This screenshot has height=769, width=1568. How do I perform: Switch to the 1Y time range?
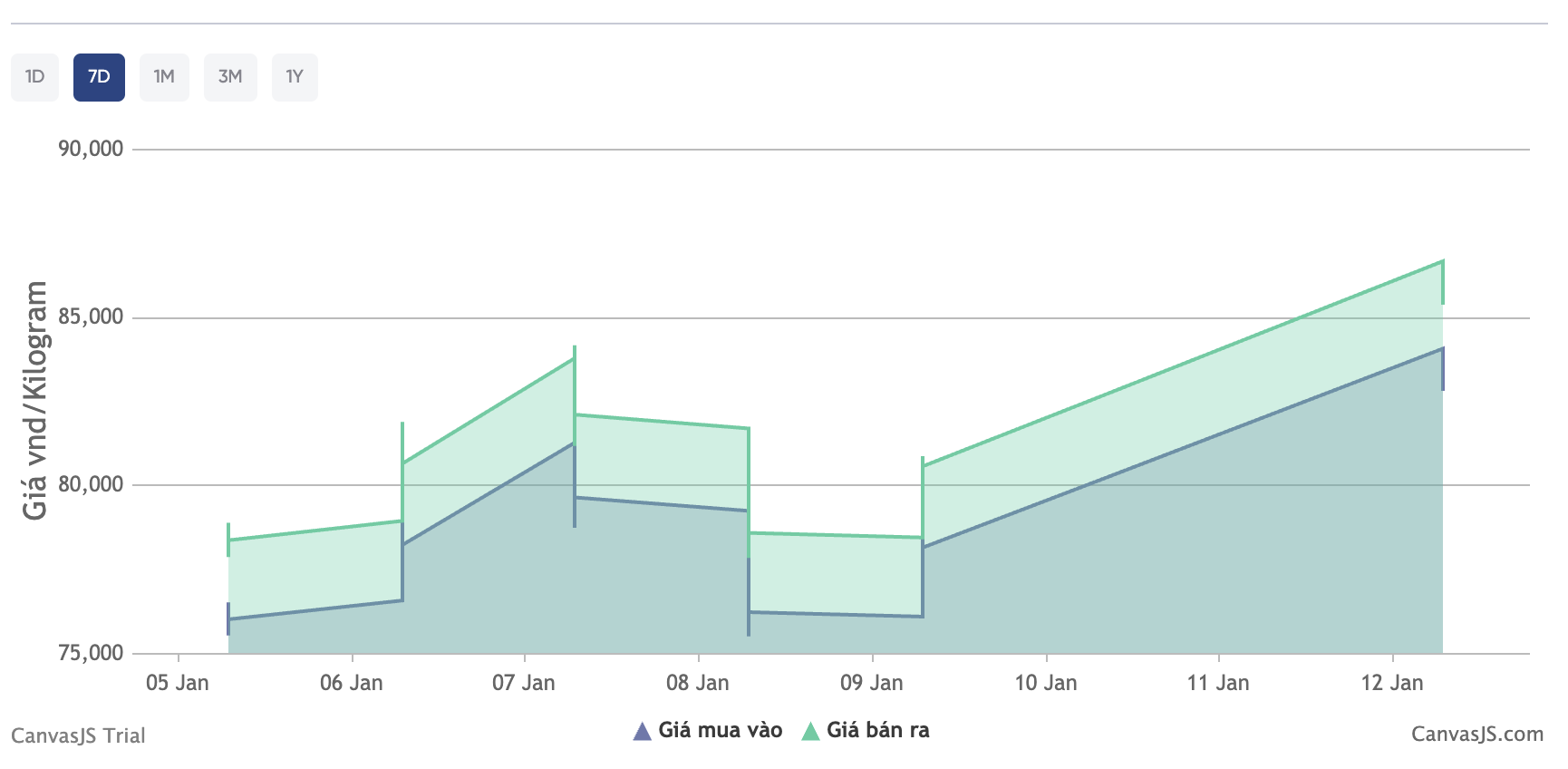pos(295,77)
